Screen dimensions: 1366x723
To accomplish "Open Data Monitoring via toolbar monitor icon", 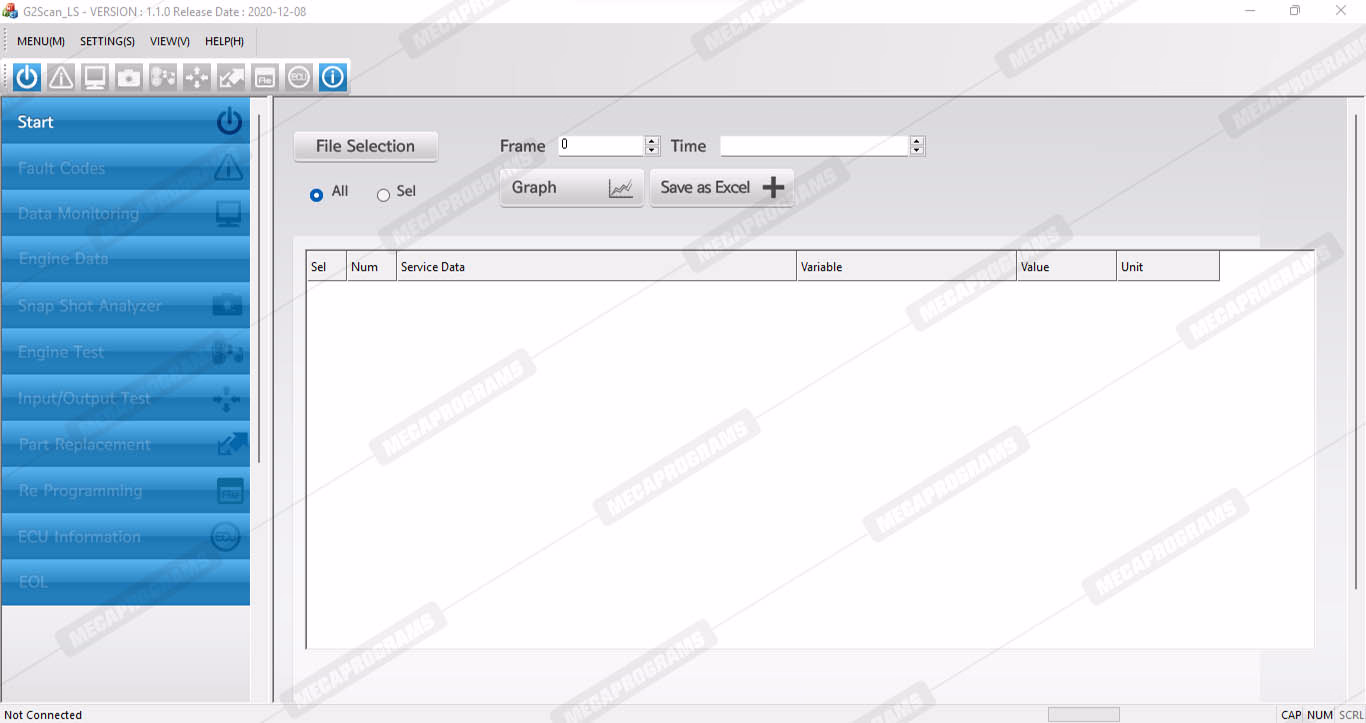I will 95,77.
